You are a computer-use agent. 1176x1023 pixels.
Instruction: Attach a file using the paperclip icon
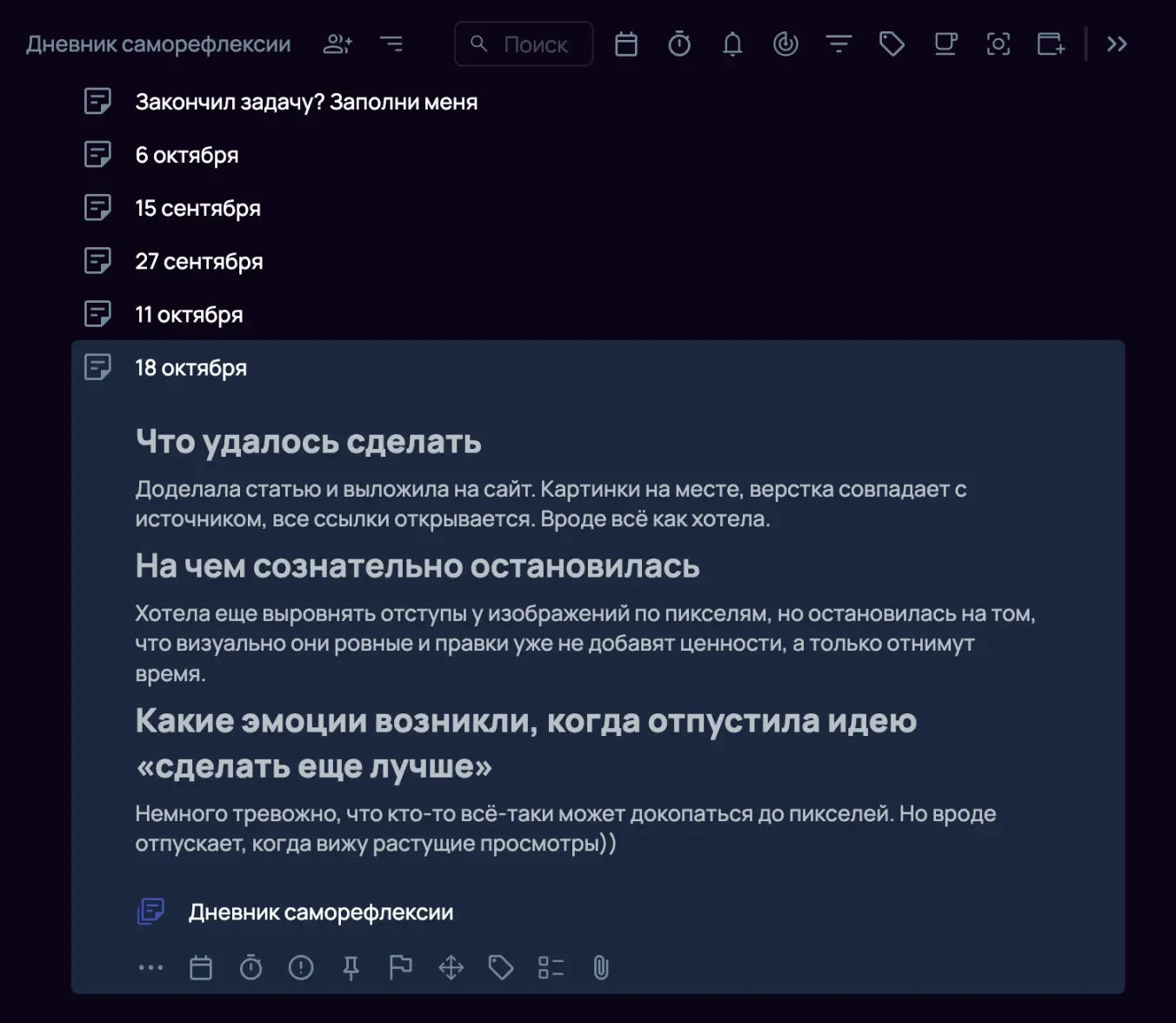[x=601, y=967]
